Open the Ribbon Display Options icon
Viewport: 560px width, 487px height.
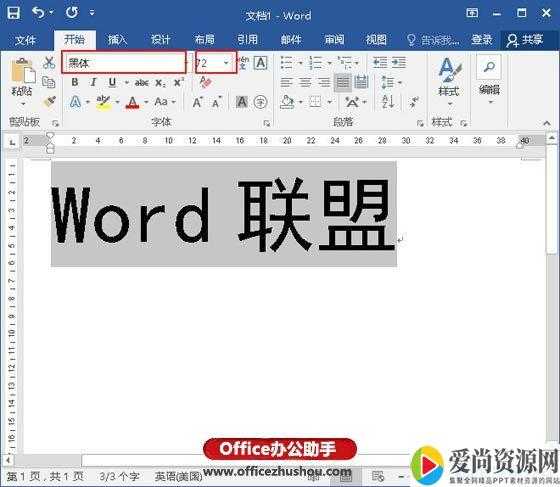(x=472, y=13)
